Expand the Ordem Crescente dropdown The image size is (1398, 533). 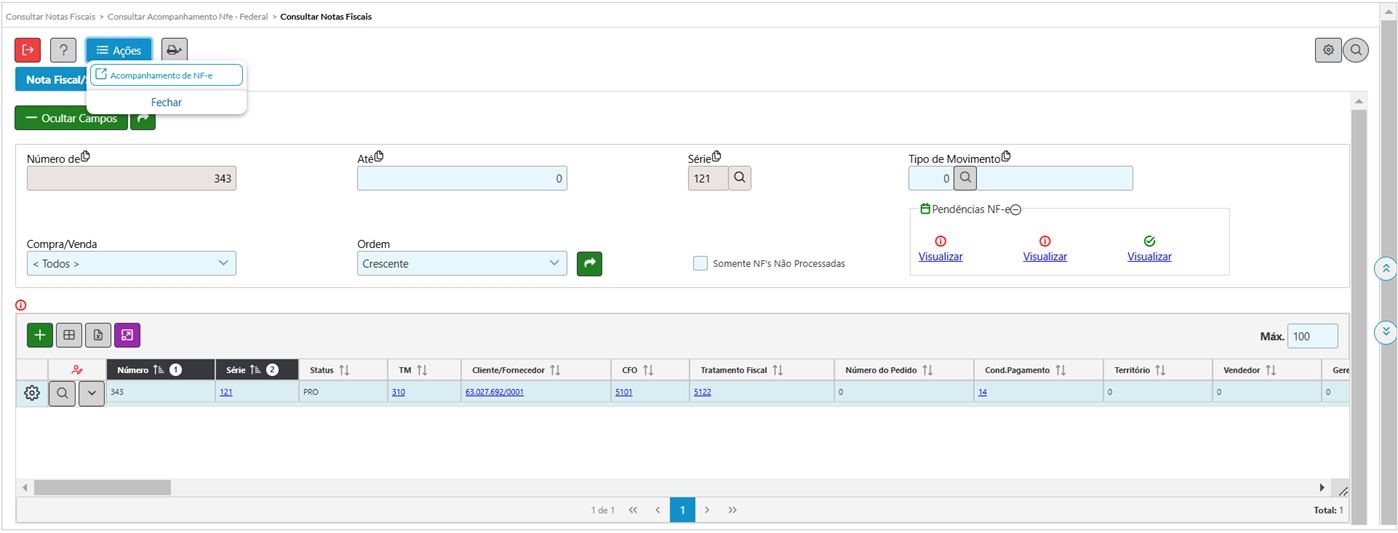point(461,264)
